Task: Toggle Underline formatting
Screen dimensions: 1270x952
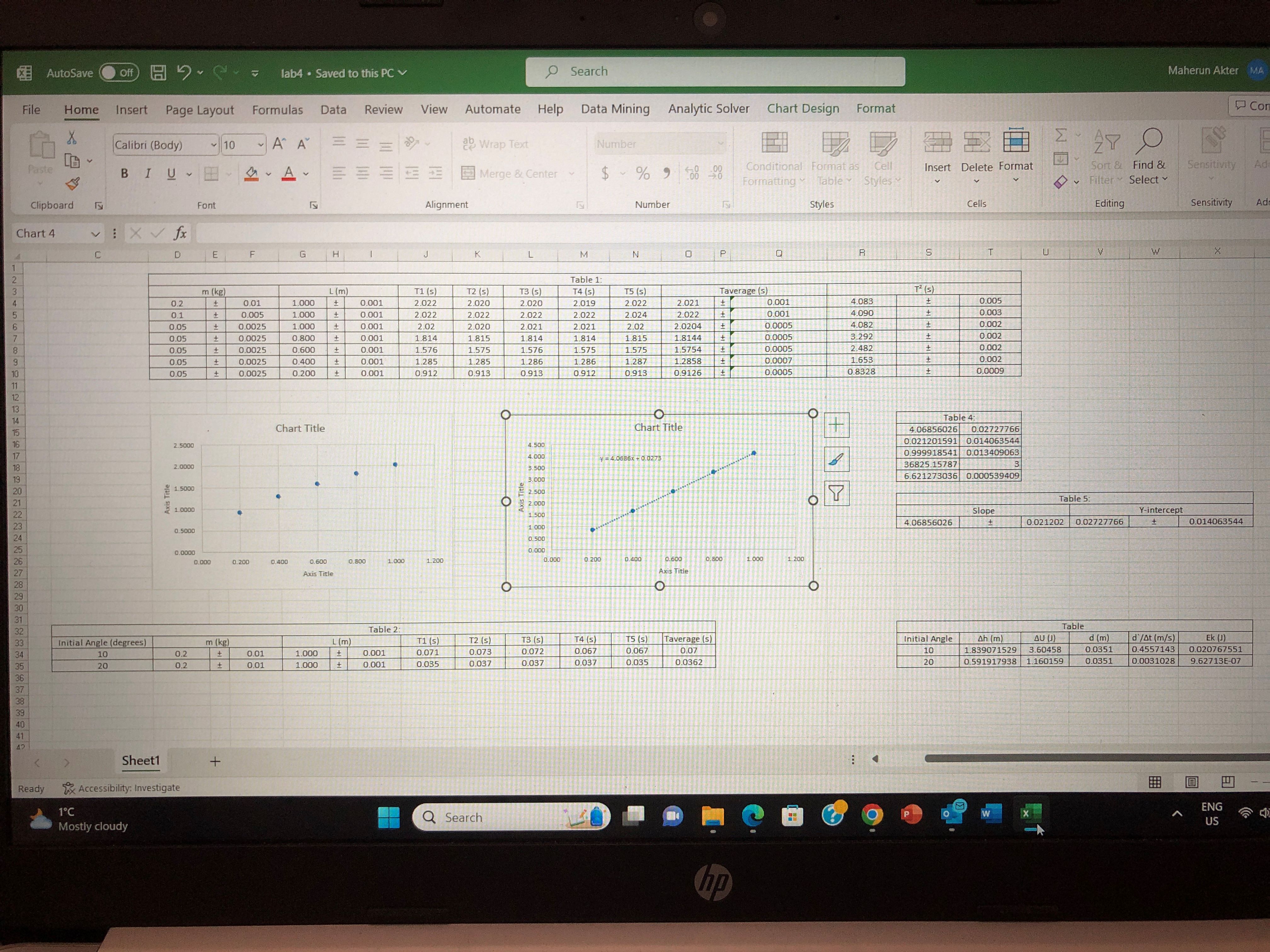Action: point(171,173)
